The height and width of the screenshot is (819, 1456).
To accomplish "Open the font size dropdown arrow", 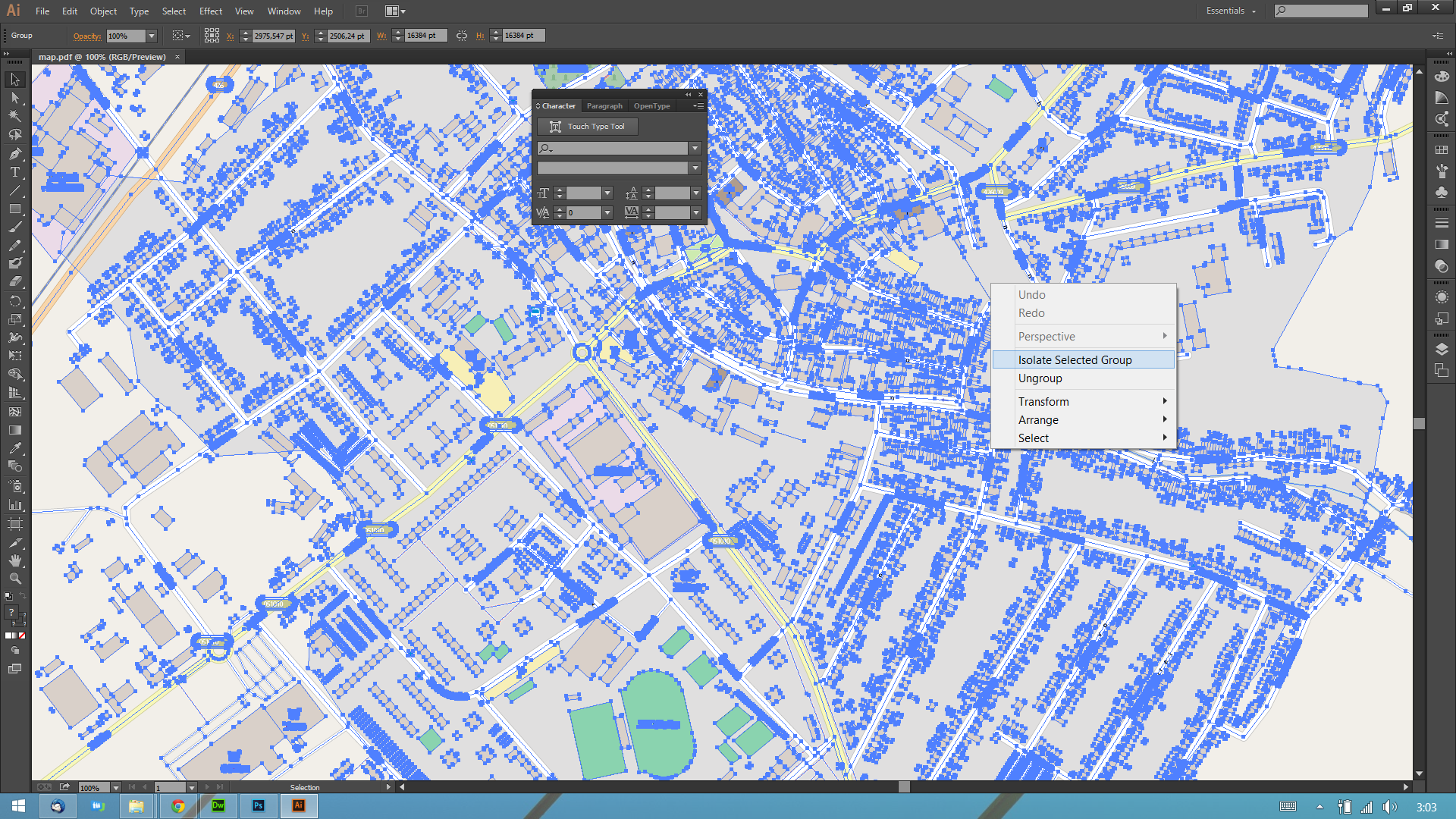I will pyautogui.click(x=607, y=193).
